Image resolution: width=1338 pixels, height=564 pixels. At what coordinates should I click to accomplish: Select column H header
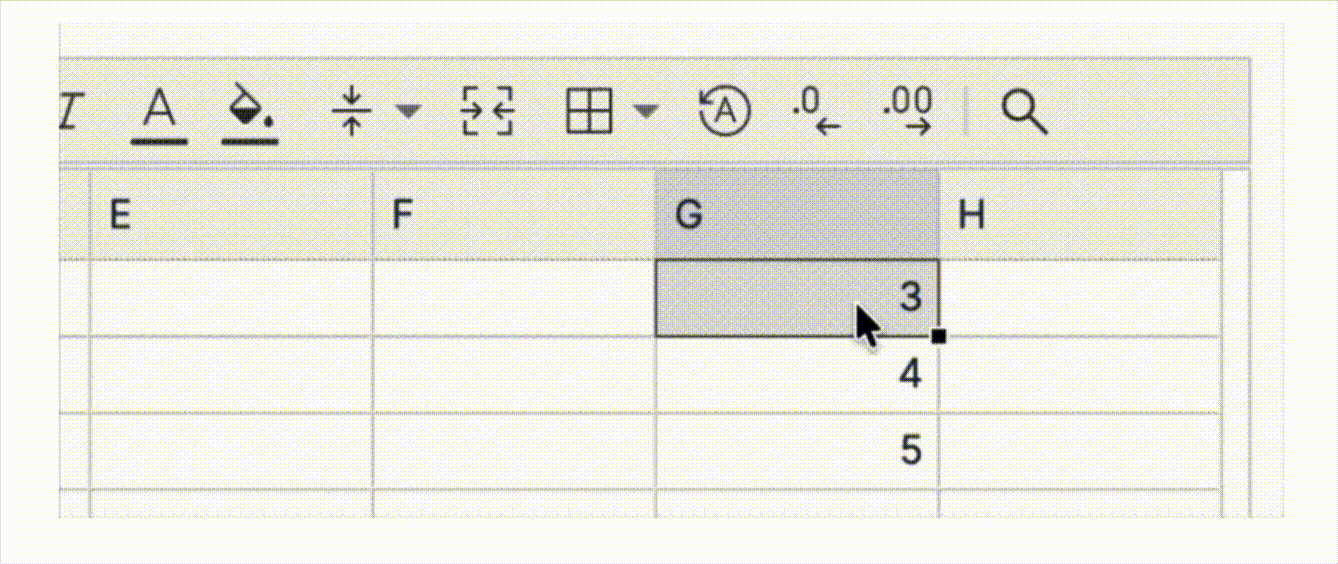[x=1079, y=216]
